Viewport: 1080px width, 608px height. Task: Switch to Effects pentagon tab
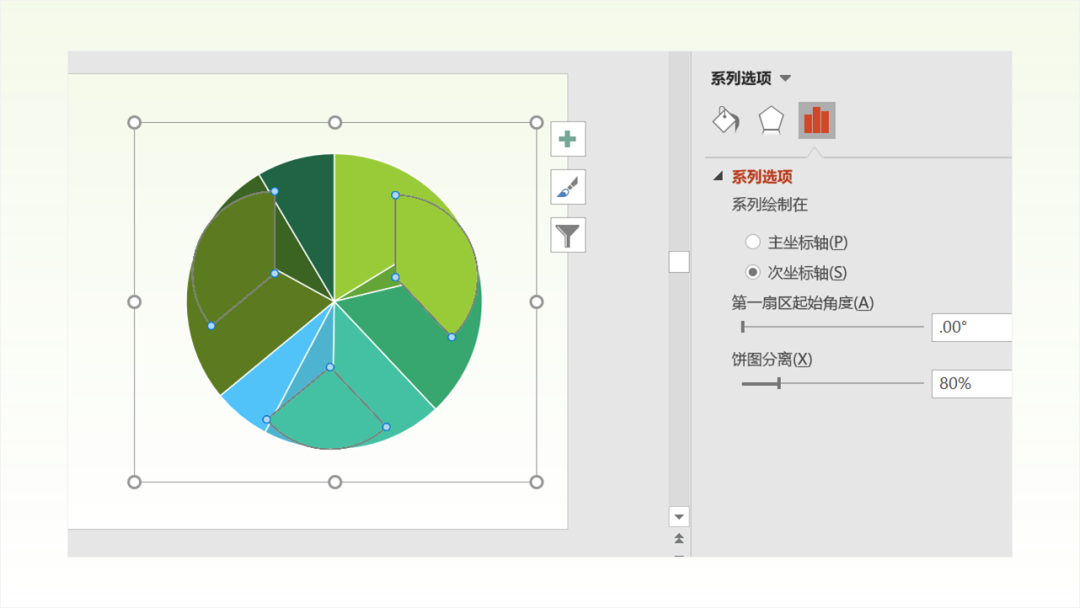771,120
